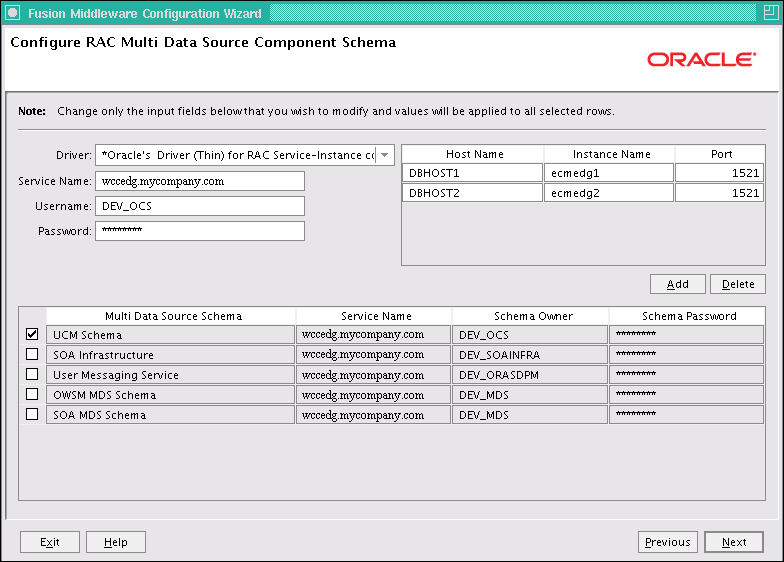Click the schema password cell for SOA Infrastructure
This screenshot has height=562, width=784.
tap(686, 354)
